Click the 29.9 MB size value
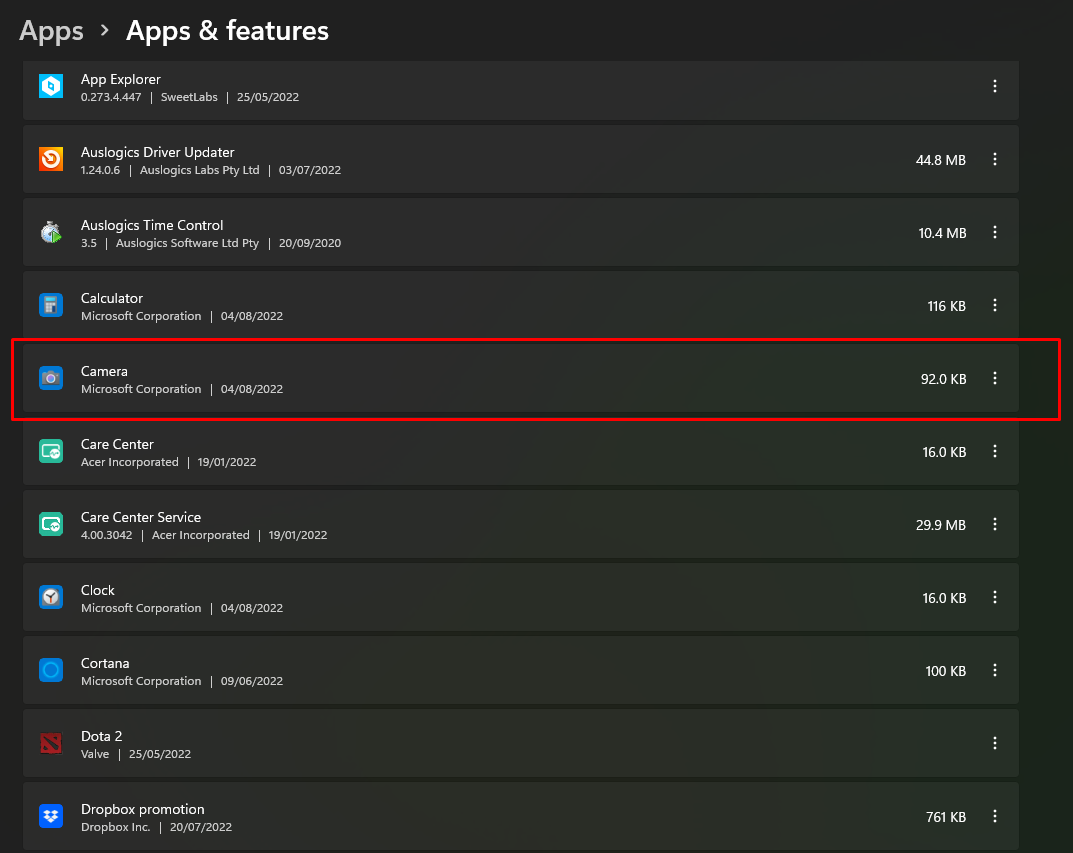Screen dimensions: 1073x853 [x=940, y=525]
